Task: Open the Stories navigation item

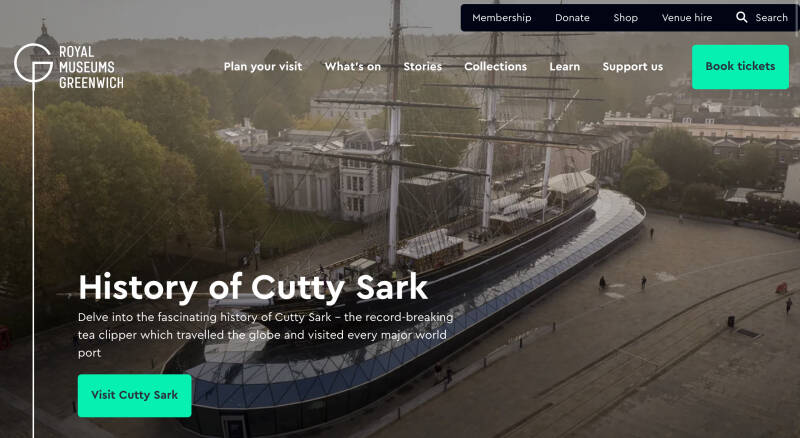Action: pos(422,66)
